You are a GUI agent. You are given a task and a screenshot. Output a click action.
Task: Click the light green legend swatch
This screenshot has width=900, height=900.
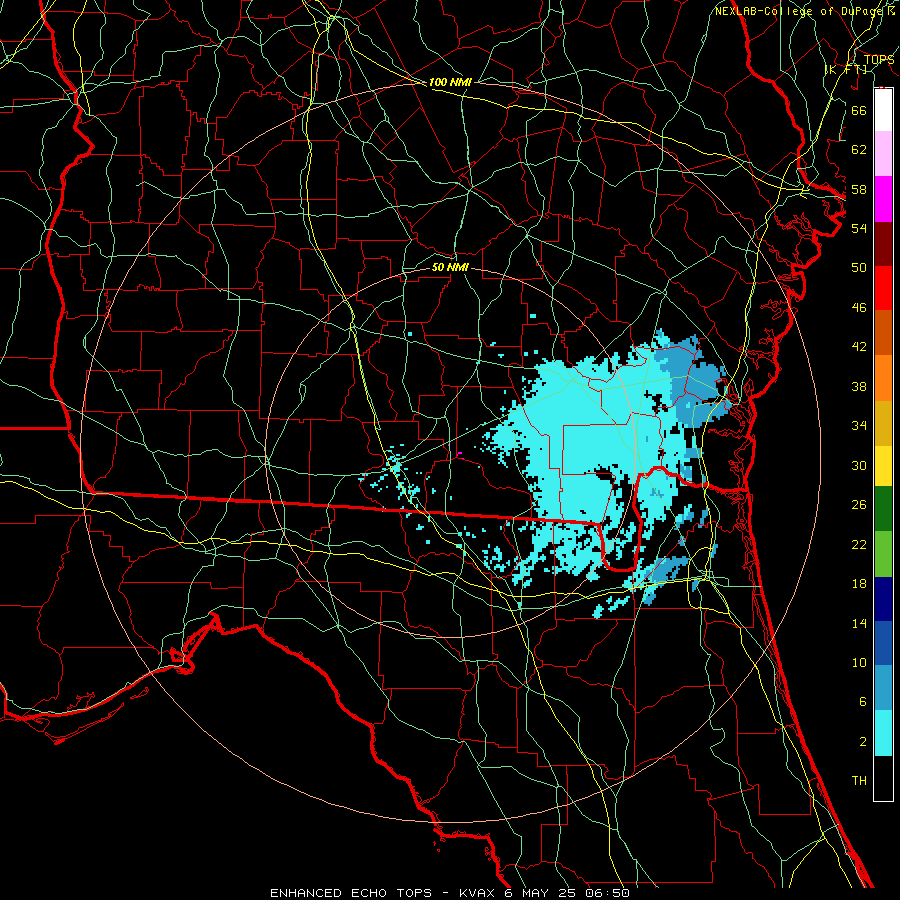click(x=883, y=554)
